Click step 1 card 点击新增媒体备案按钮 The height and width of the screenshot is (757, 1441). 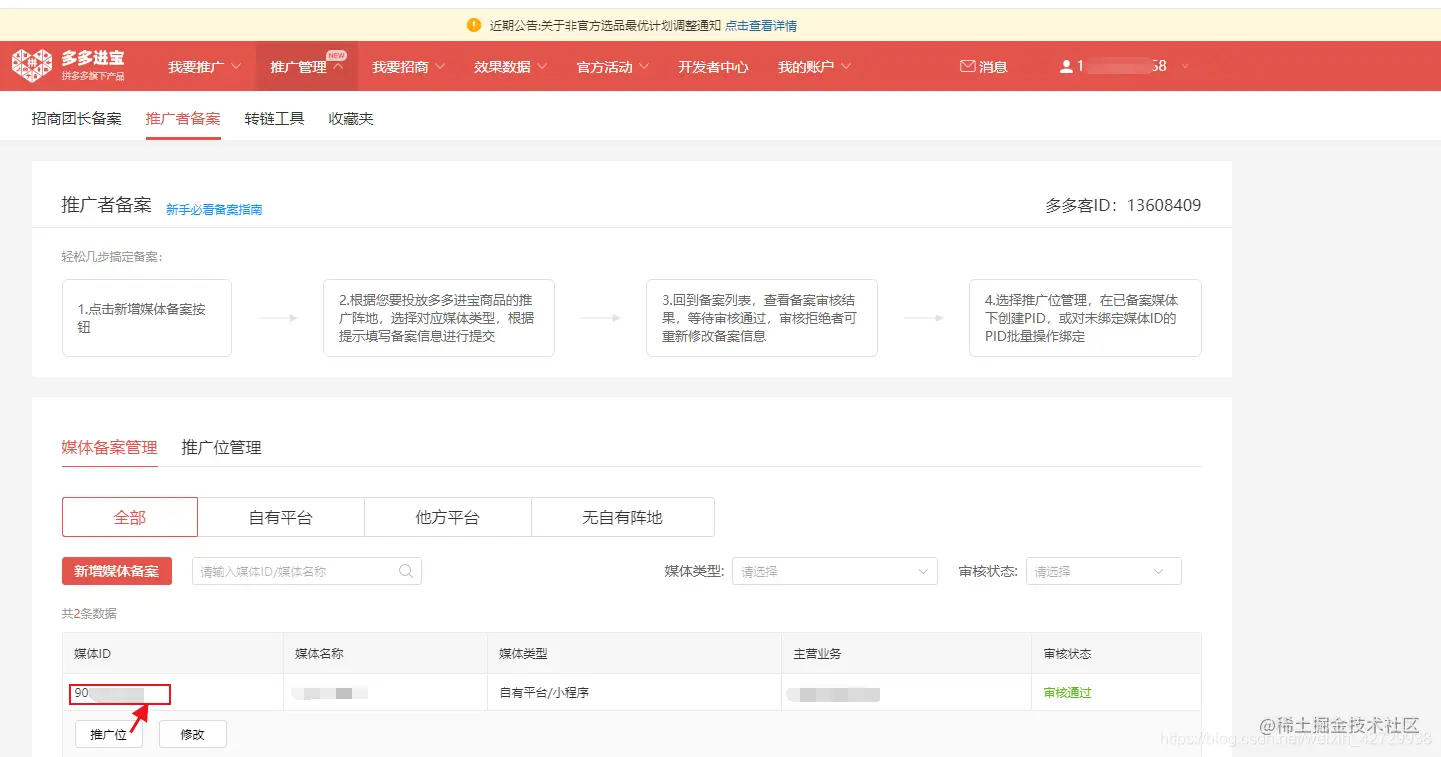click(x=147, y=318)
